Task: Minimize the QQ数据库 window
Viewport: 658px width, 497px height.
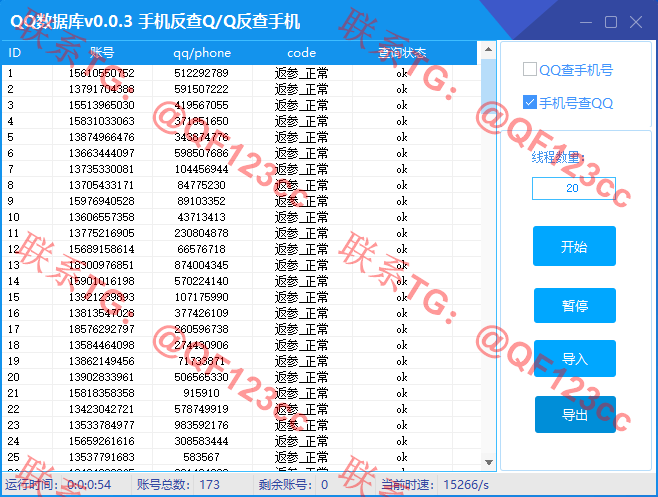Action: 586,22
